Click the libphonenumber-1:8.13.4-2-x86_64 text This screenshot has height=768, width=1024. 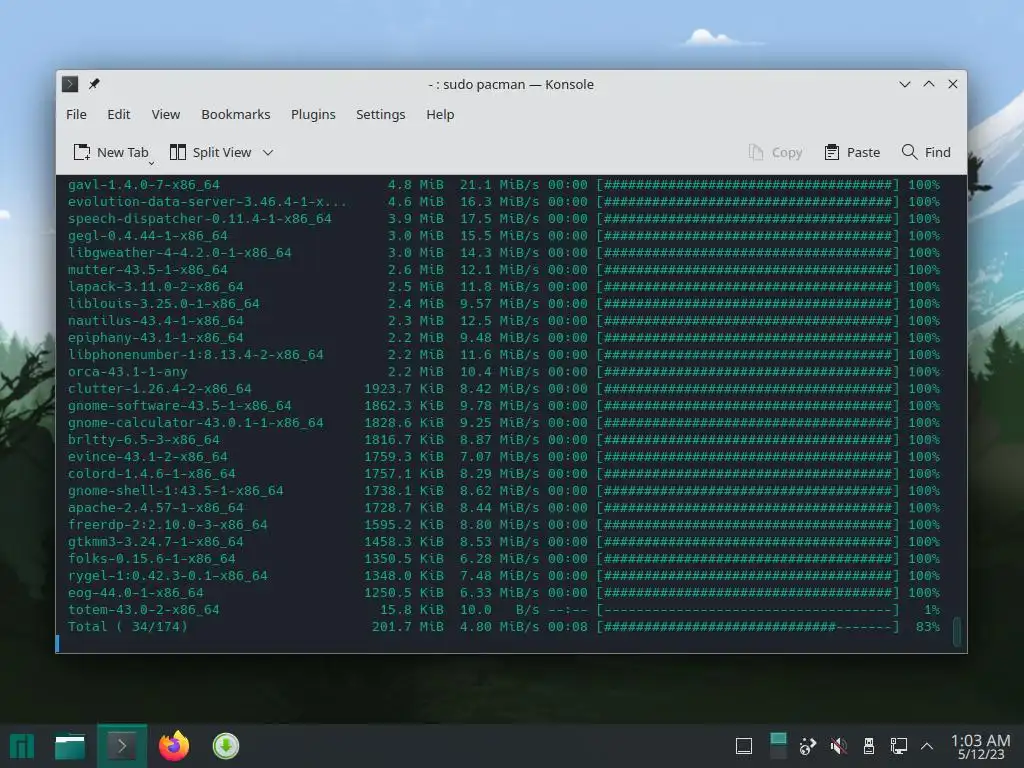coord(196,355)
